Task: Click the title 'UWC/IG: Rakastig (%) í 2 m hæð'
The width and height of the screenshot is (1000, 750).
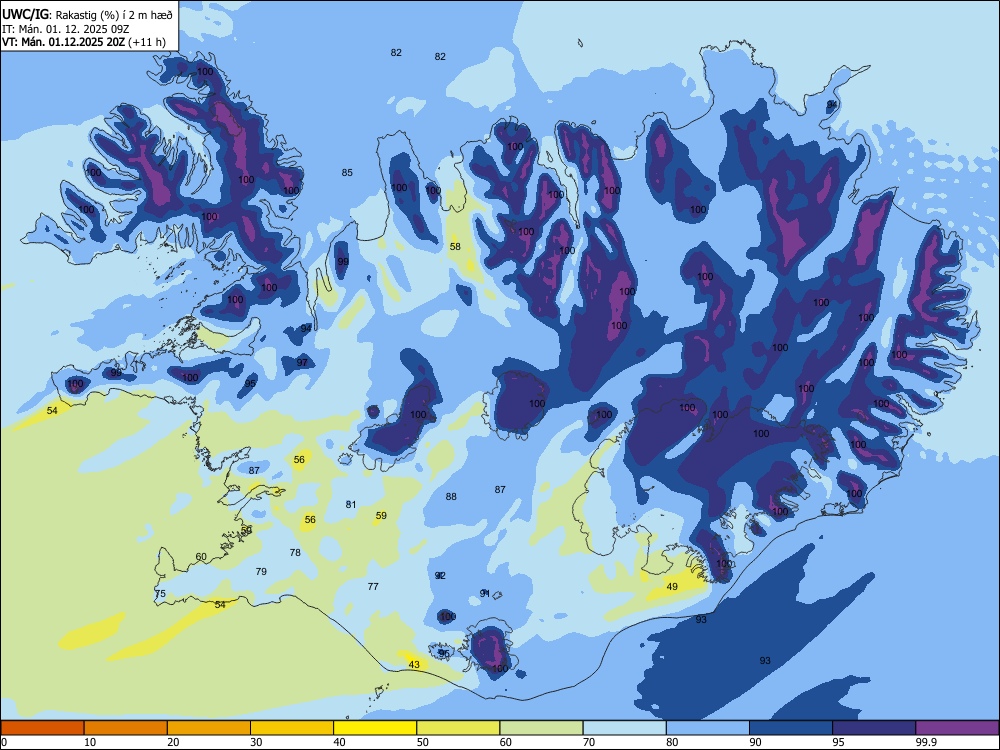Action: click(x=87, y=14)
